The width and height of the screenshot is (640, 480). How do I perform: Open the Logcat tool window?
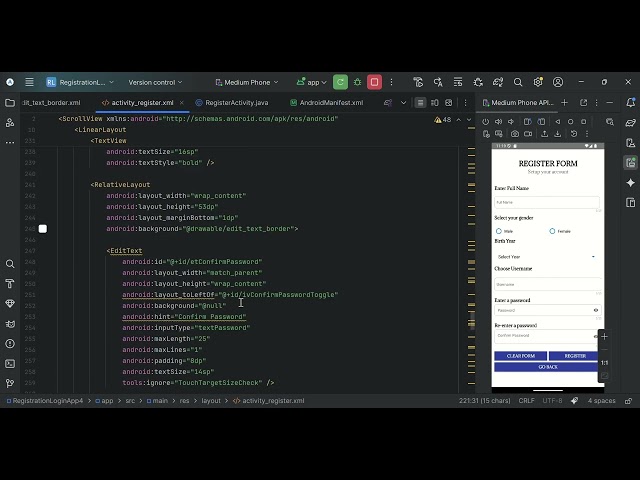tap(10, 324)
